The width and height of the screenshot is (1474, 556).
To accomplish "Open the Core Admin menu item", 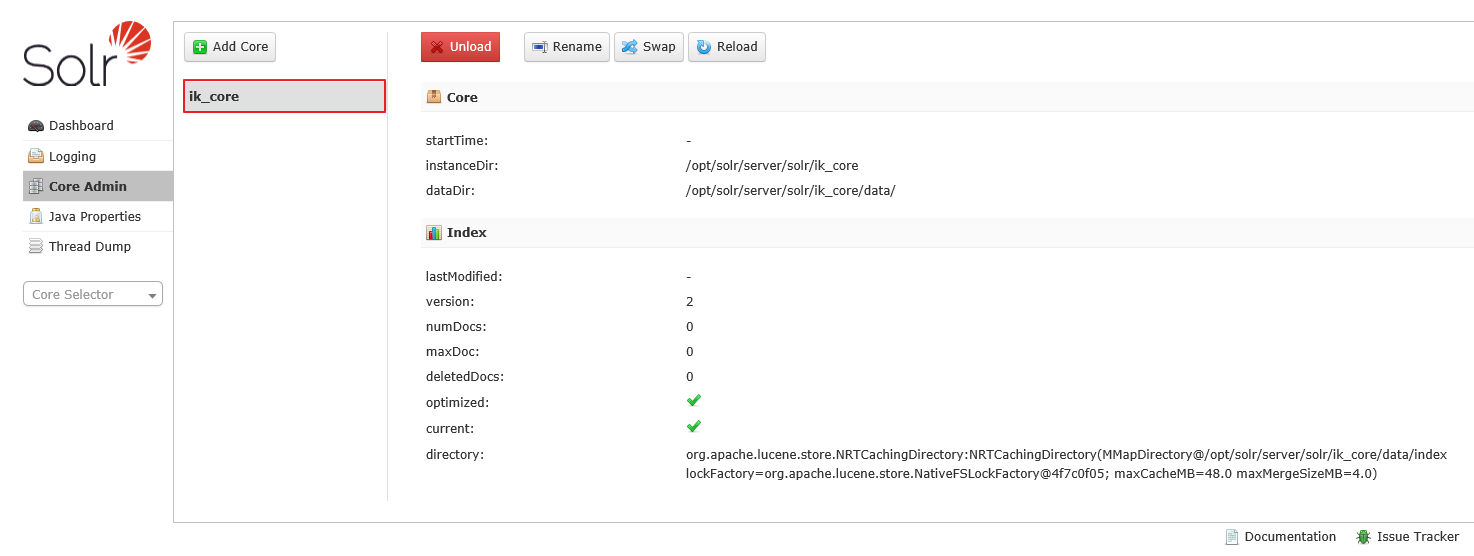I will pos(87,186).
